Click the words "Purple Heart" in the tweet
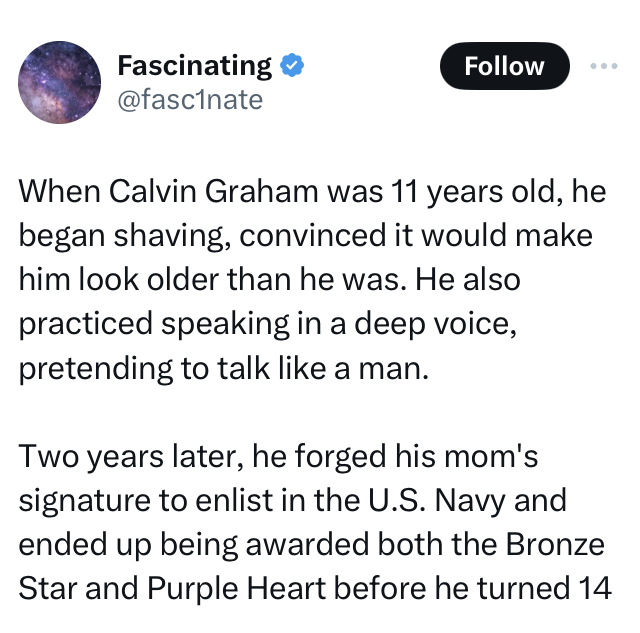 tap(236, 589)
